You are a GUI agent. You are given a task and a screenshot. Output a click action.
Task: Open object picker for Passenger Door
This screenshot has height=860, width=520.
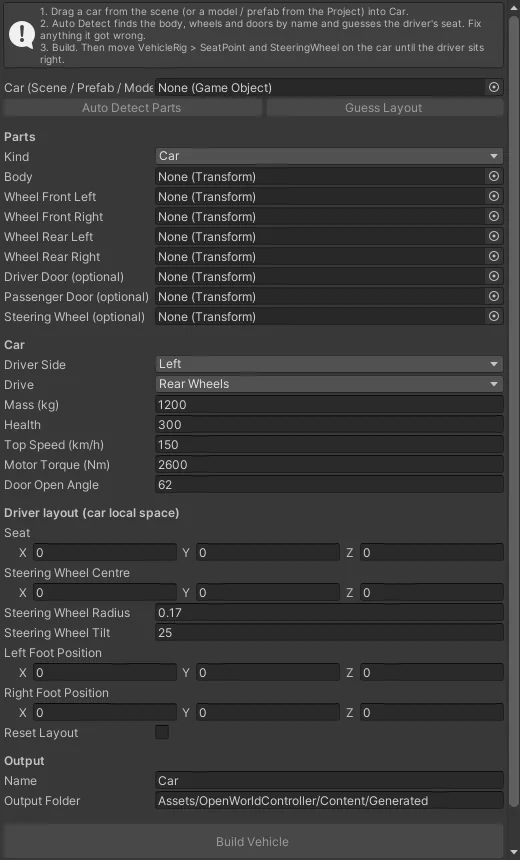[x=494, y=296]
